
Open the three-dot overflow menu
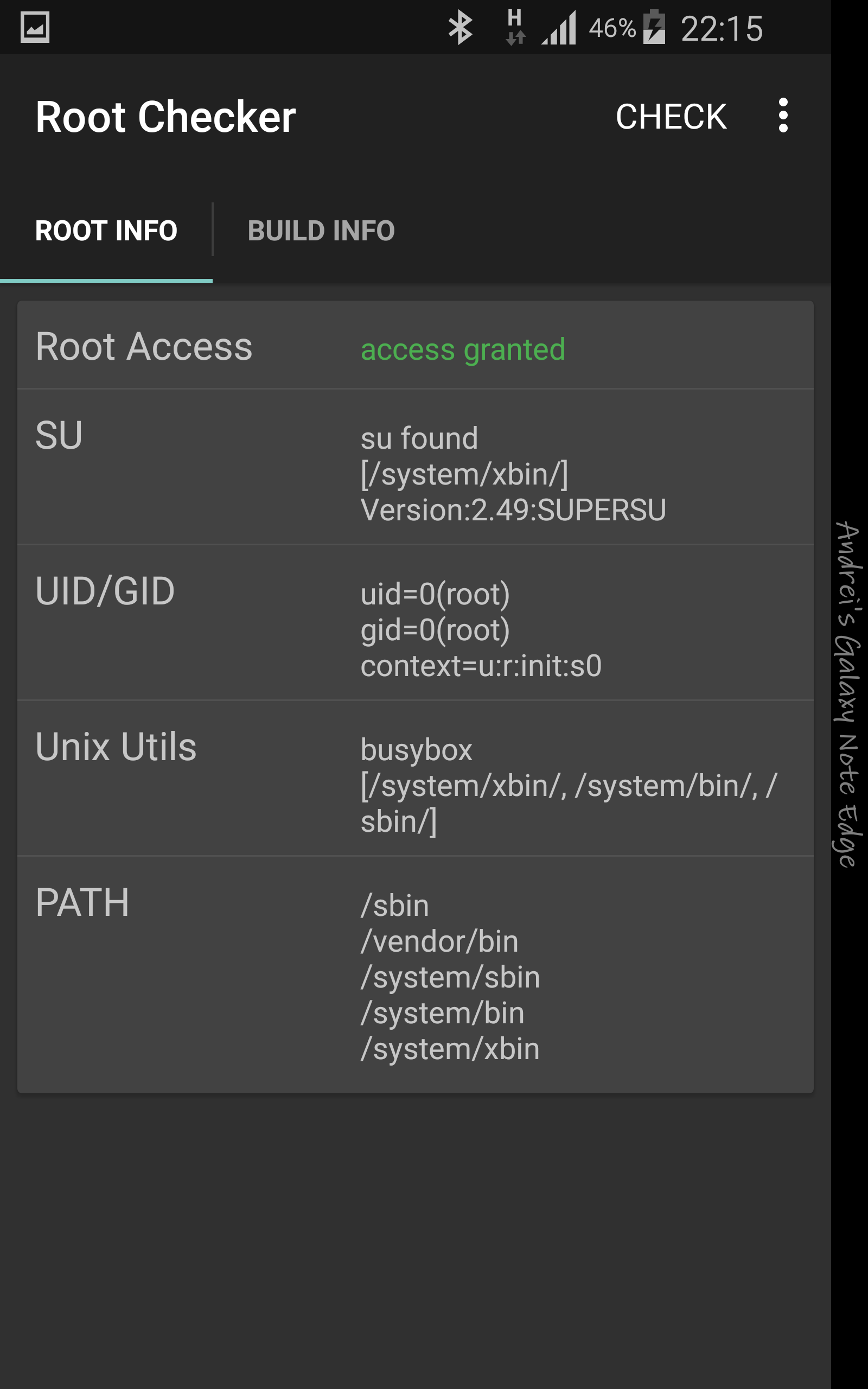(783, 116)
